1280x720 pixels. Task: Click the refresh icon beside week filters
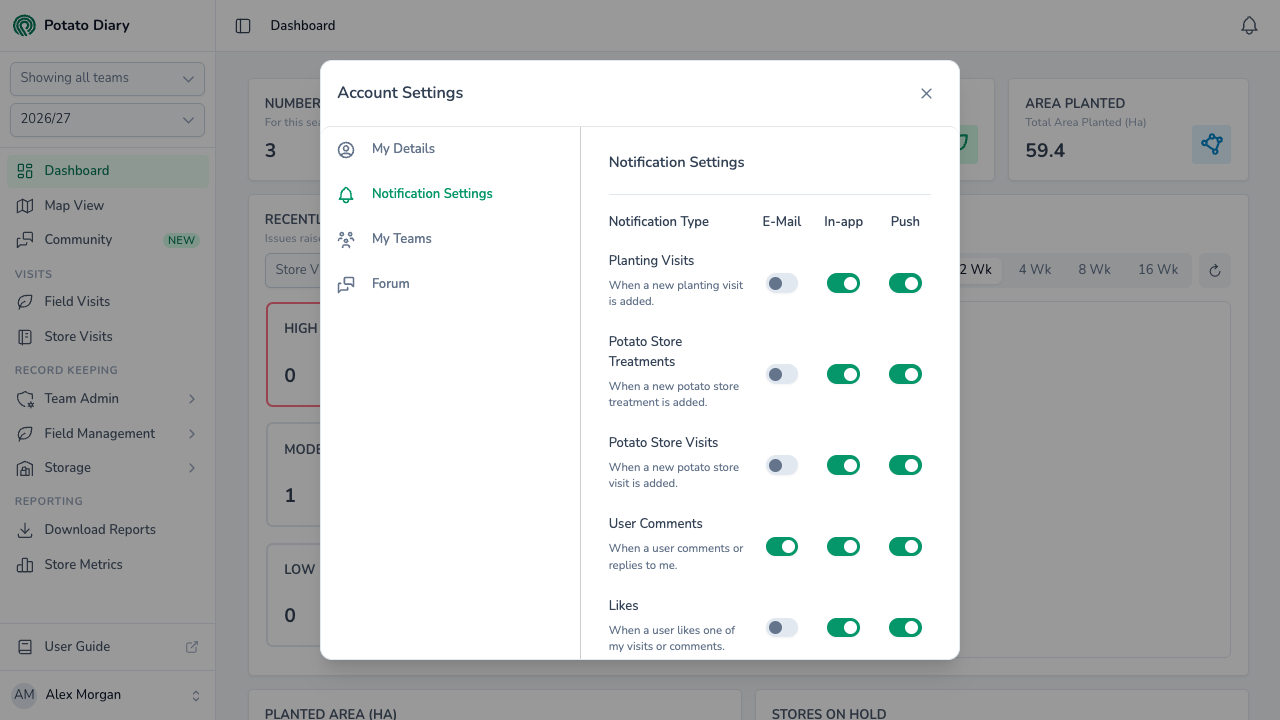point(1215,270)
